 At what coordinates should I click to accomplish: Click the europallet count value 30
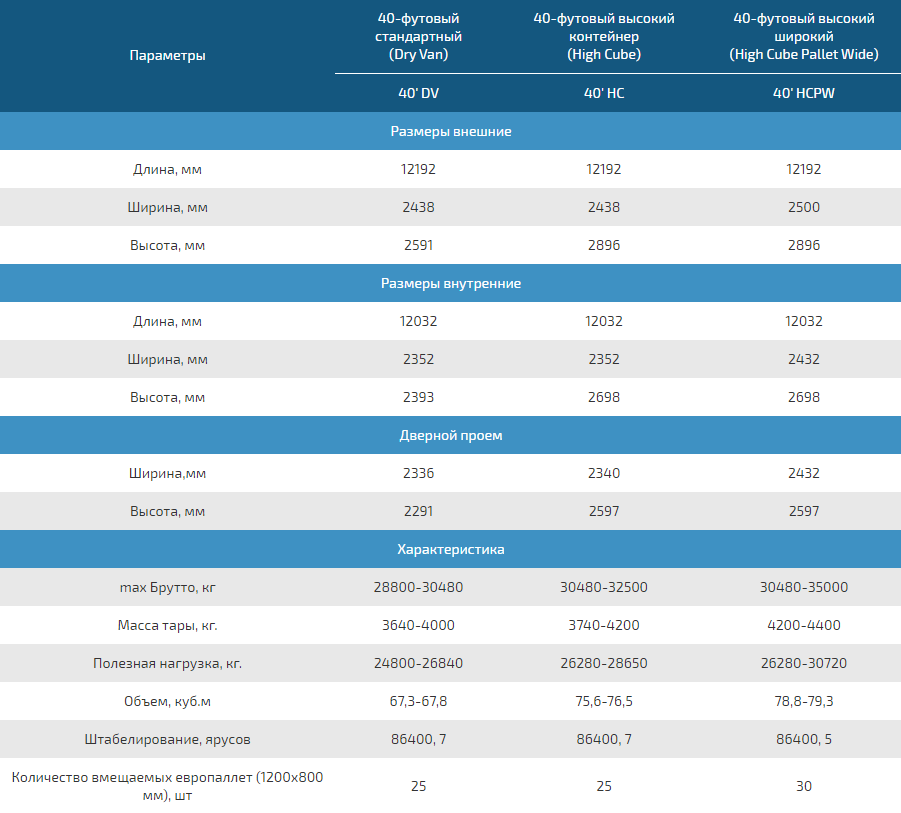(x=804, y=786)
